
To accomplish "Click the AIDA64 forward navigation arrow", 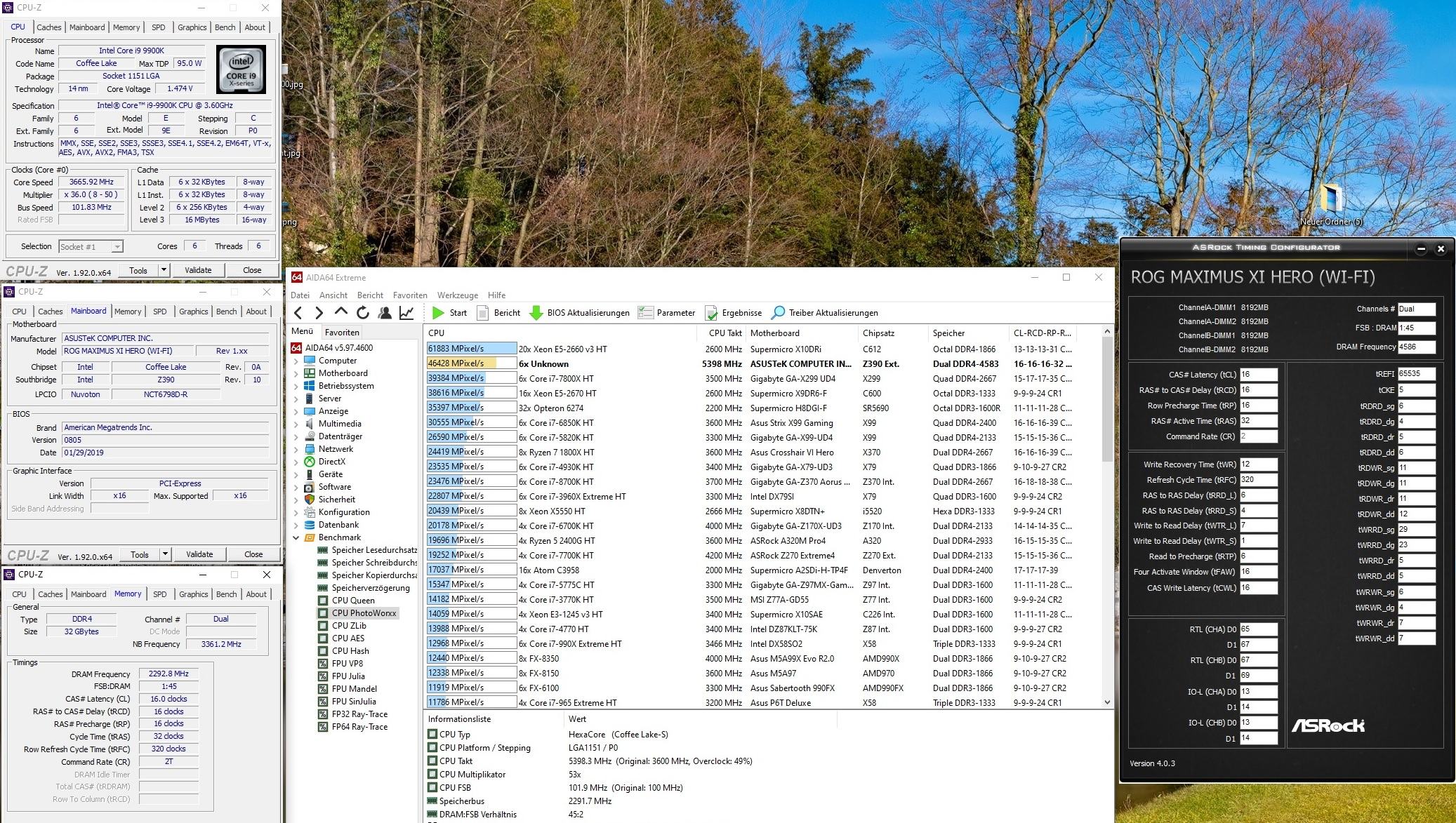I will point(319,313).
